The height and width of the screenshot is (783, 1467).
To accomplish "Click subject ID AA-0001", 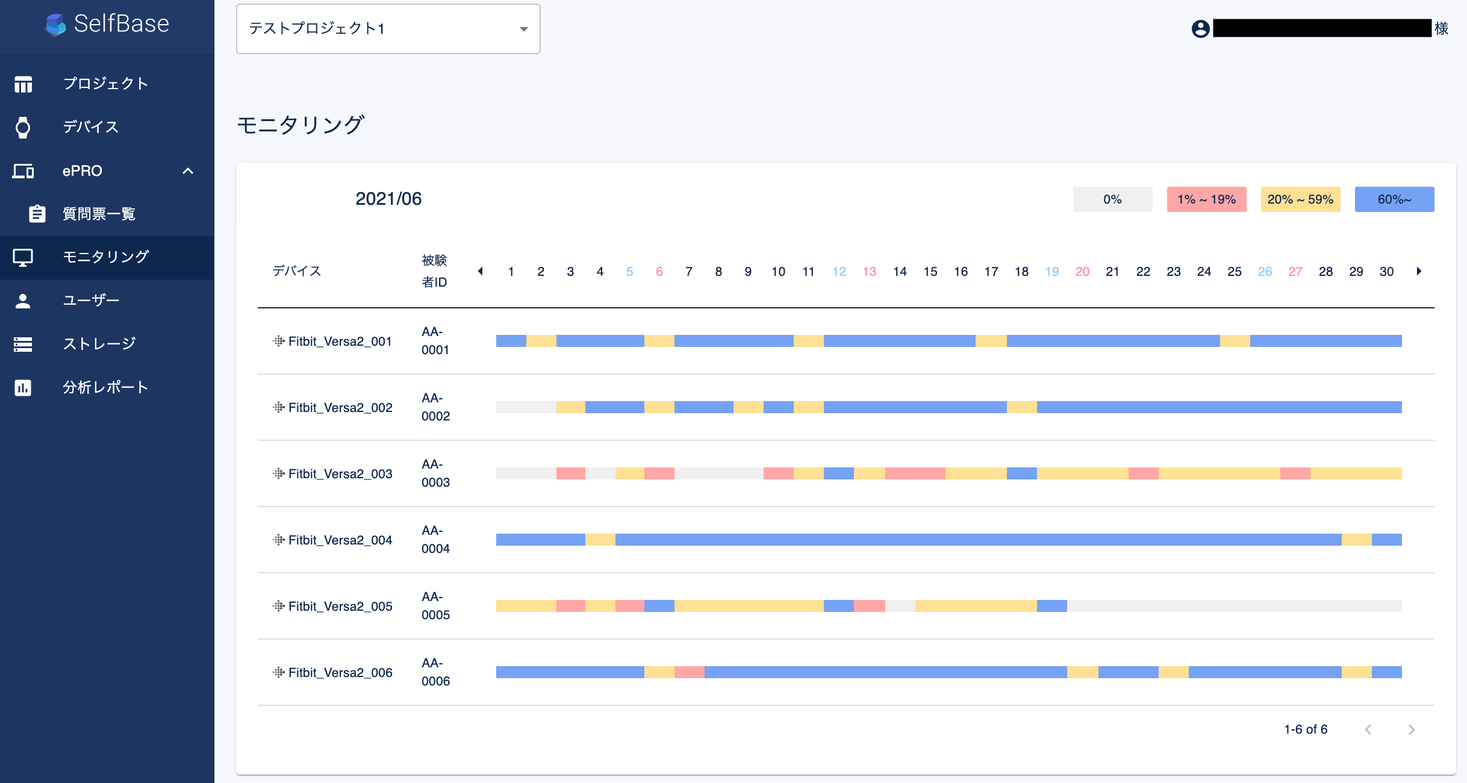I will [436, 341].
